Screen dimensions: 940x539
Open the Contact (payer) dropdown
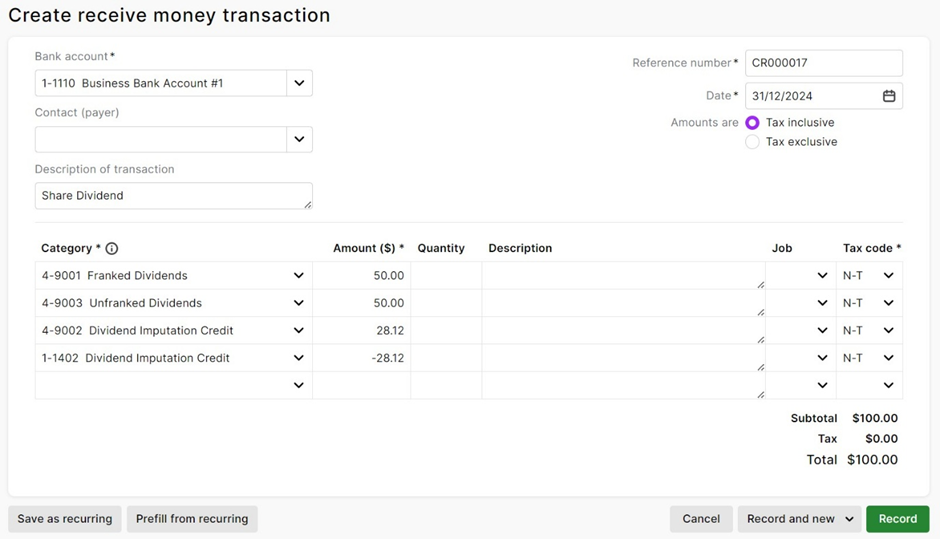pyautogui.click(x=299, y=140)
